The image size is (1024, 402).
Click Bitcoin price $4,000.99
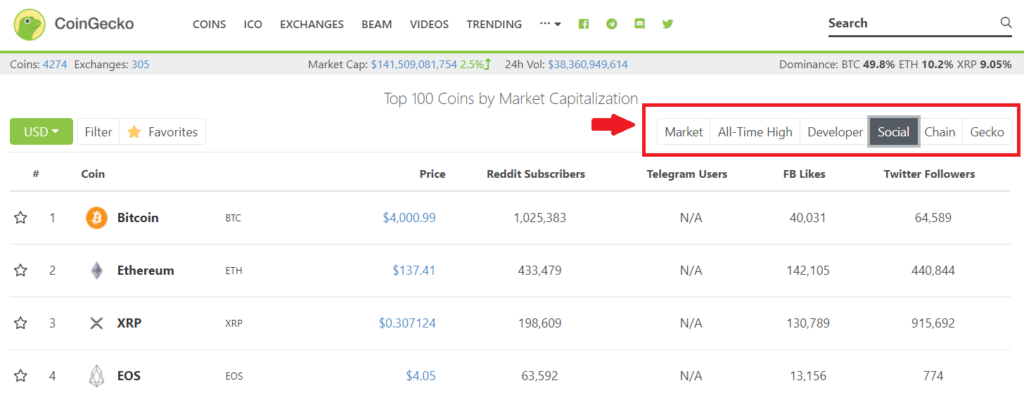[x=409, y=218]
